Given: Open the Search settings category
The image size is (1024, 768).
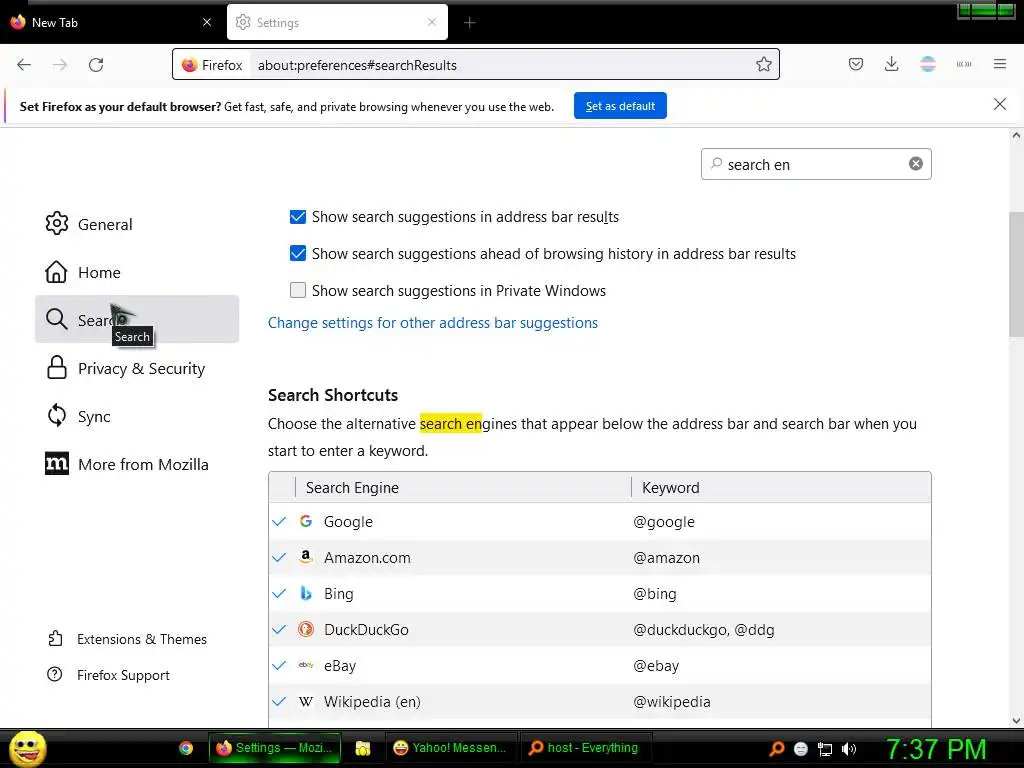Looking at the screenshot, I should 137,319.
